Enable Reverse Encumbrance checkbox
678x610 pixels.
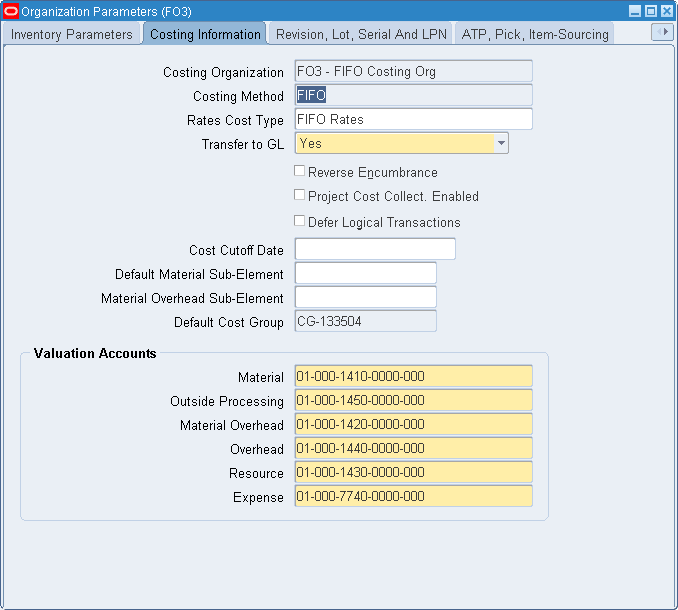click(x=299, y=171)
